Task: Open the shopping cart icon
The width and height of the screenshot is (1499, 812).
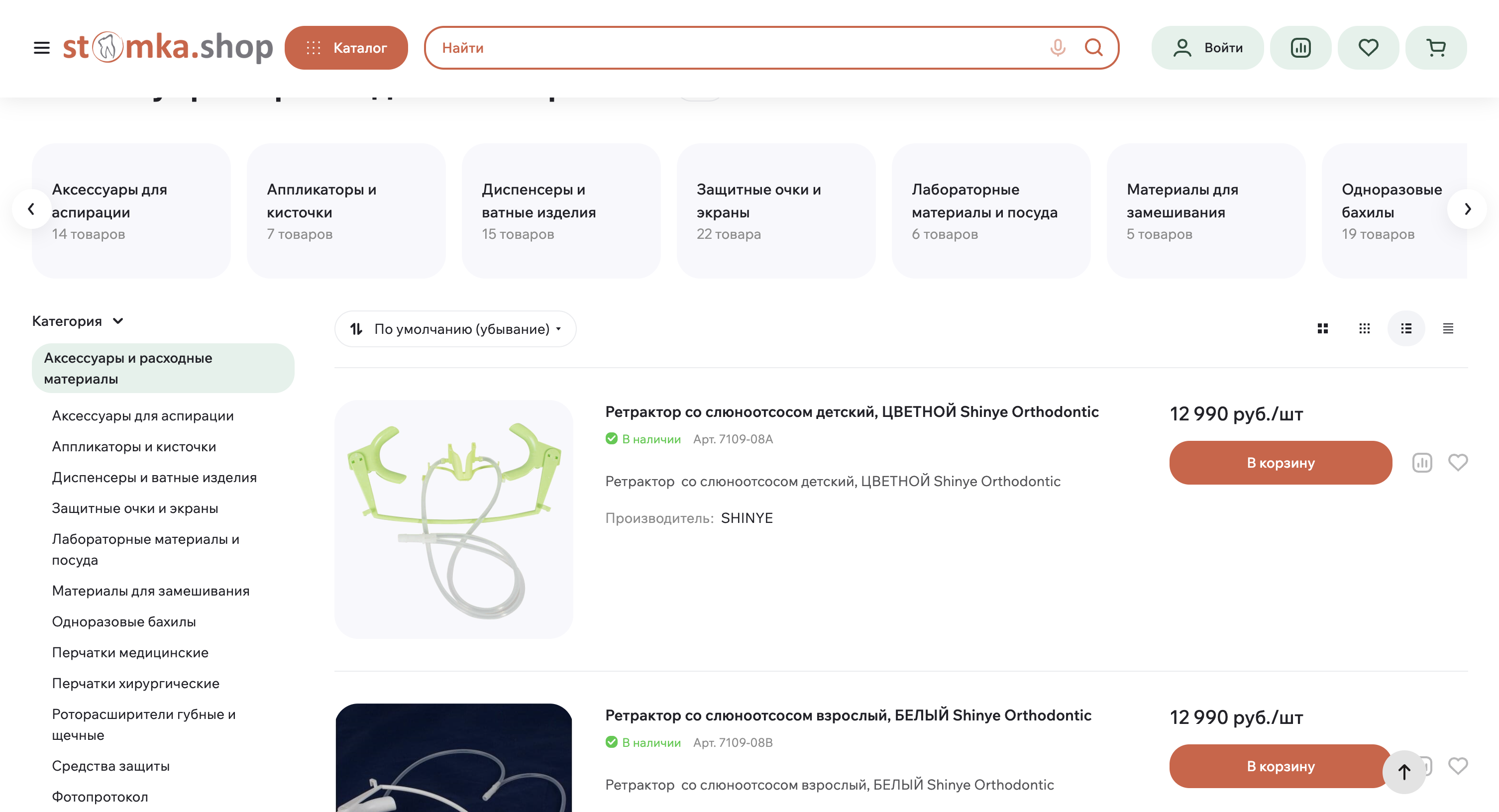Action: coord(1436,48)
